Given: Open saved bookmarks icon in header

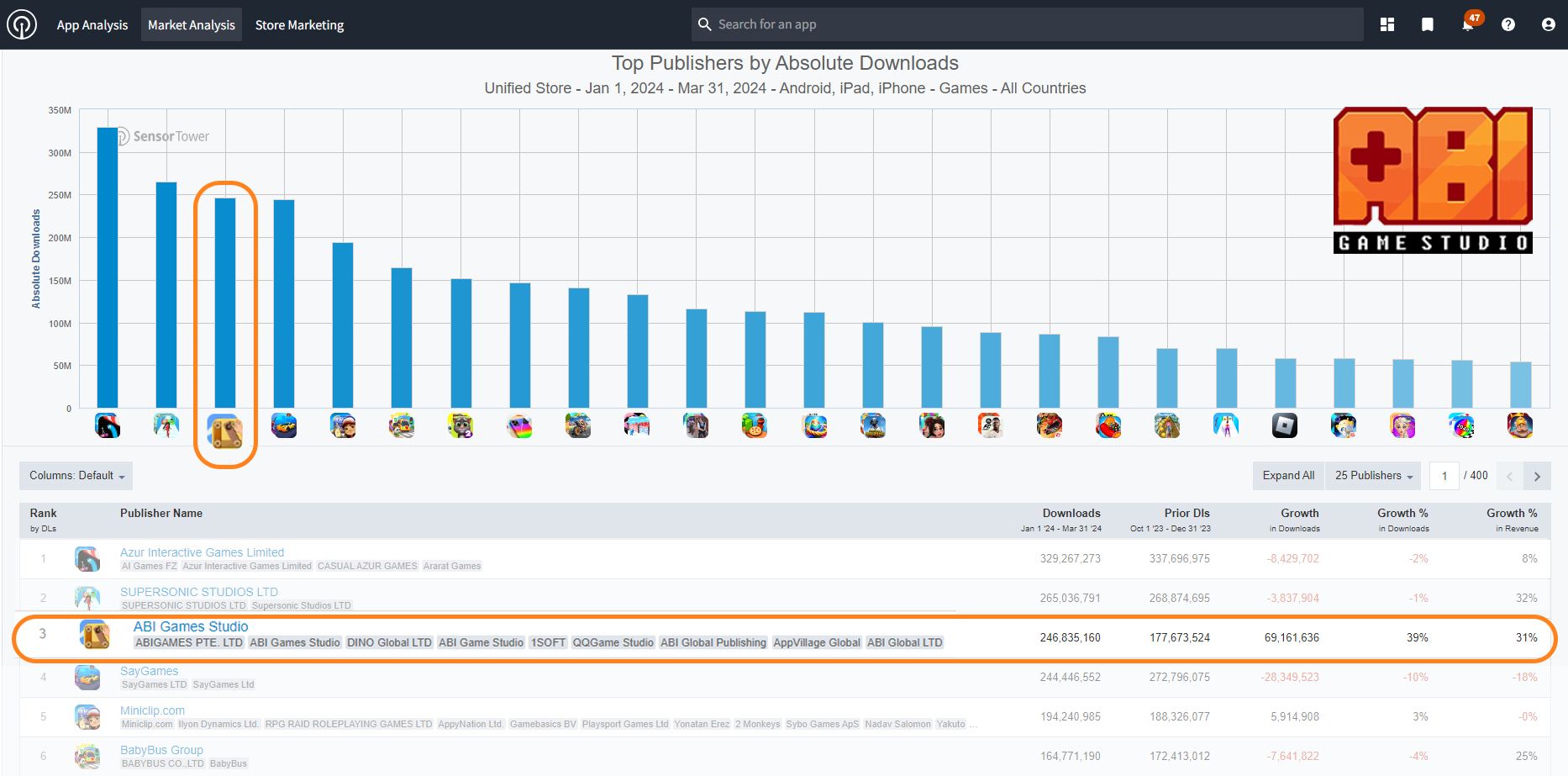Looking at the screenshot, I should (1428, 24).
